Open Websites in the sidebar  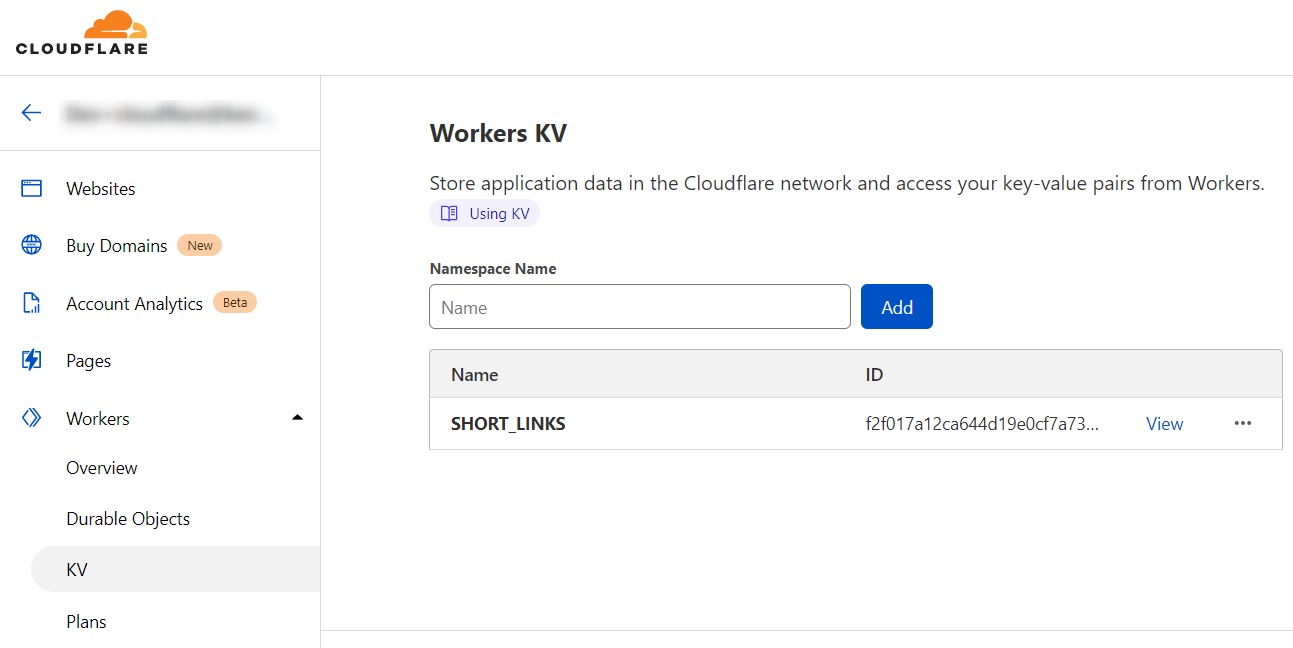pos(101,188)
